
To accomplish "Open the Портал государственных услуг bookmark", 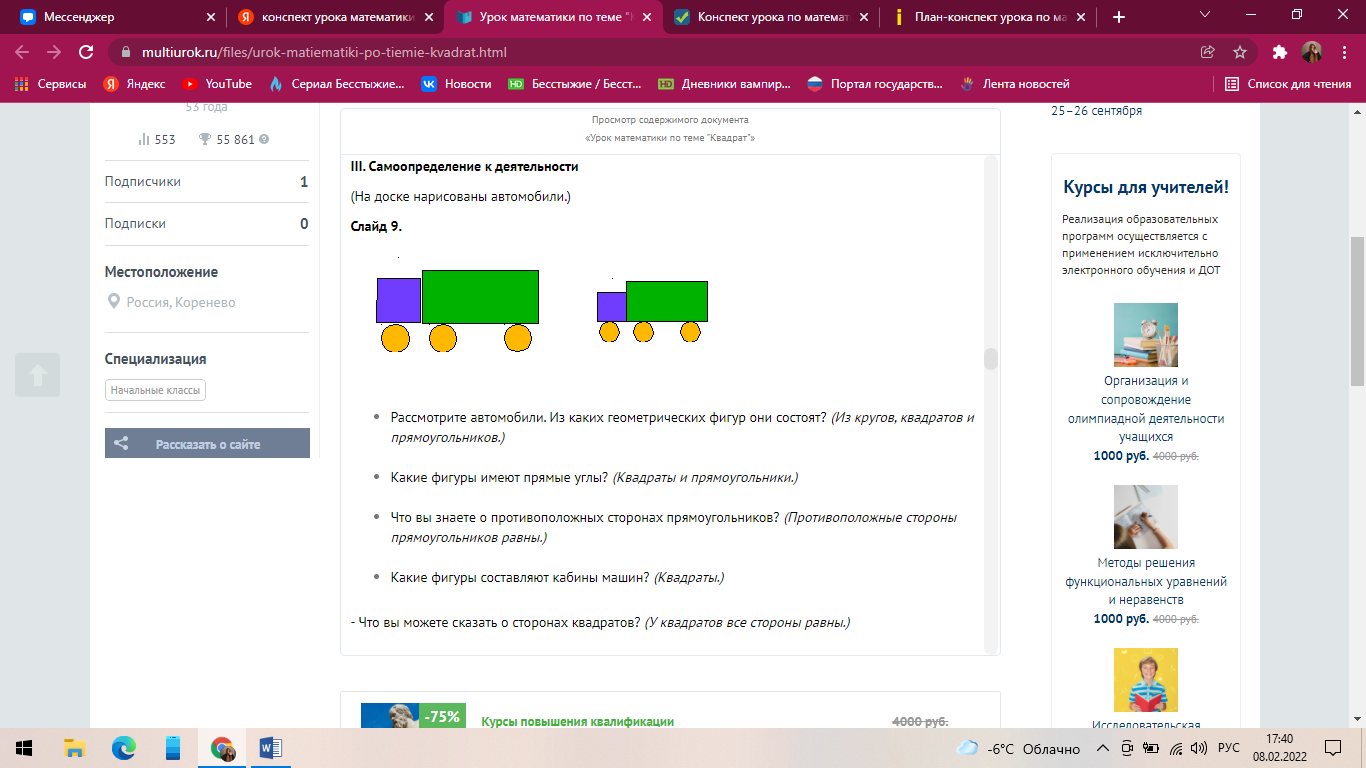I will pyautogui.click(x=874, y=84).
